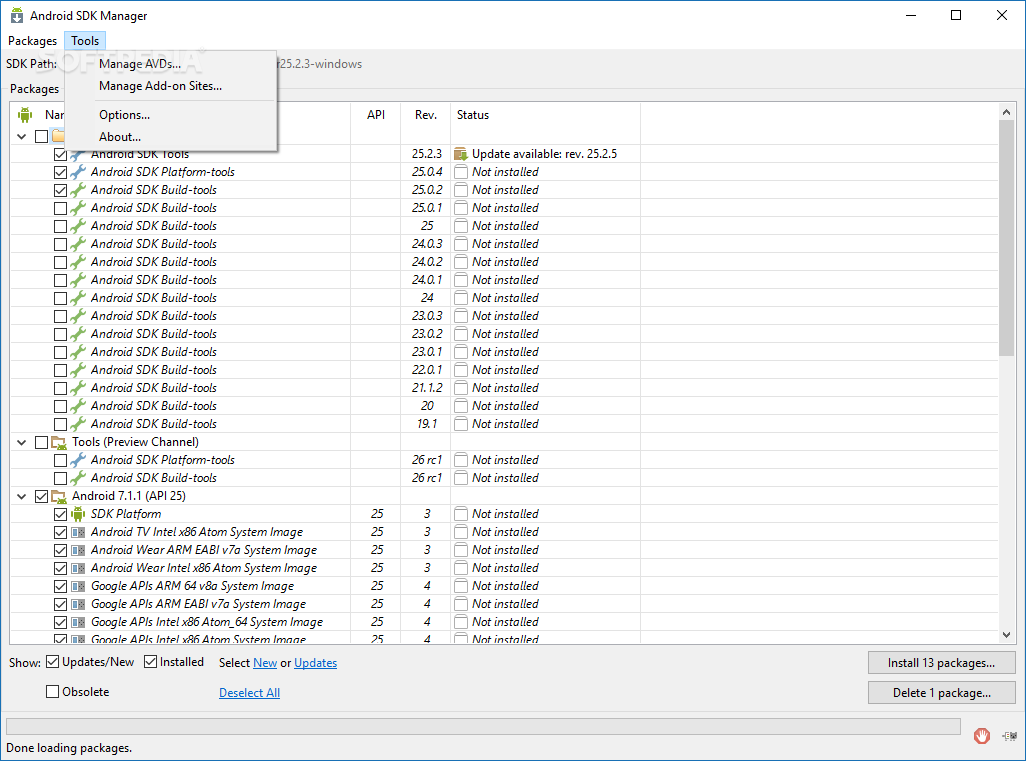The width and height of the screenshot is (1026, 761).
Task: Click the Android Wear ARM EABI v7a image icon
Action: [78, 550]
